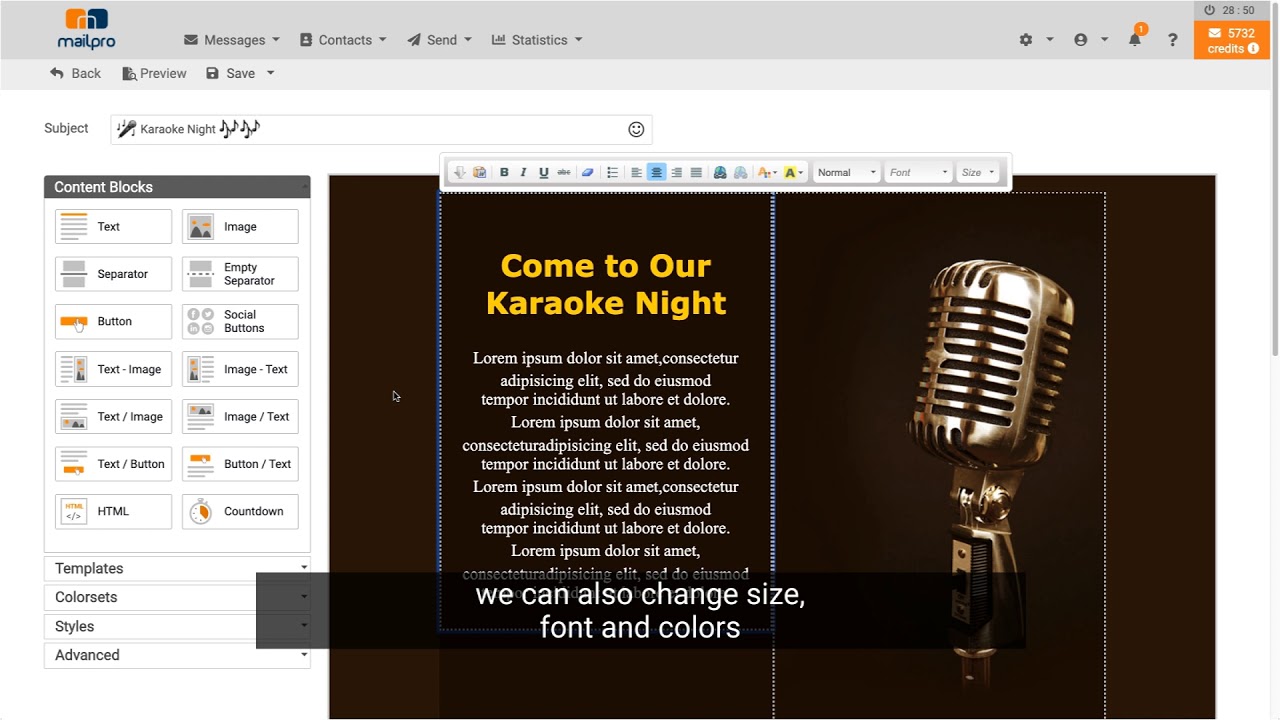Click the help question mark icon

tap(1173, 40)
